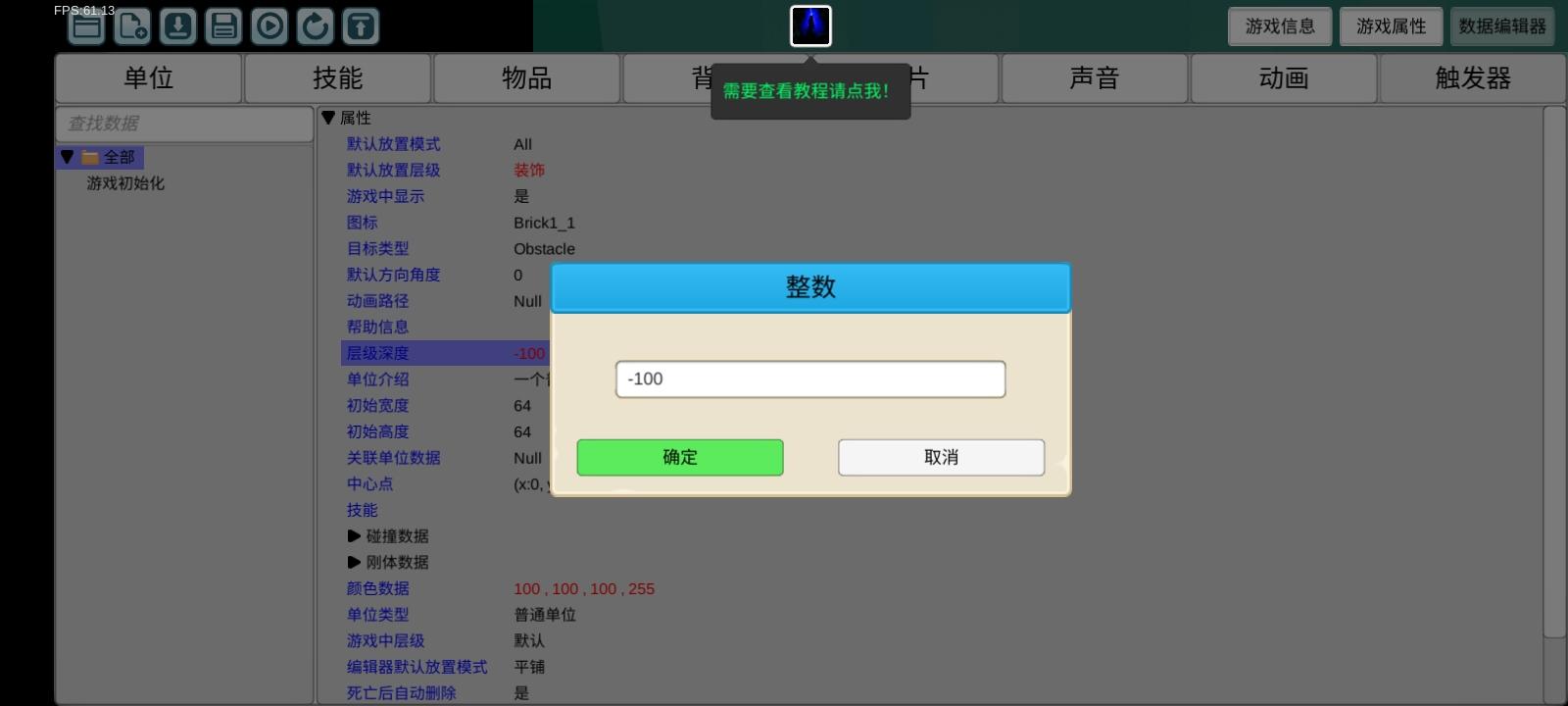Select the 动画路径 property

click(377, 301)
